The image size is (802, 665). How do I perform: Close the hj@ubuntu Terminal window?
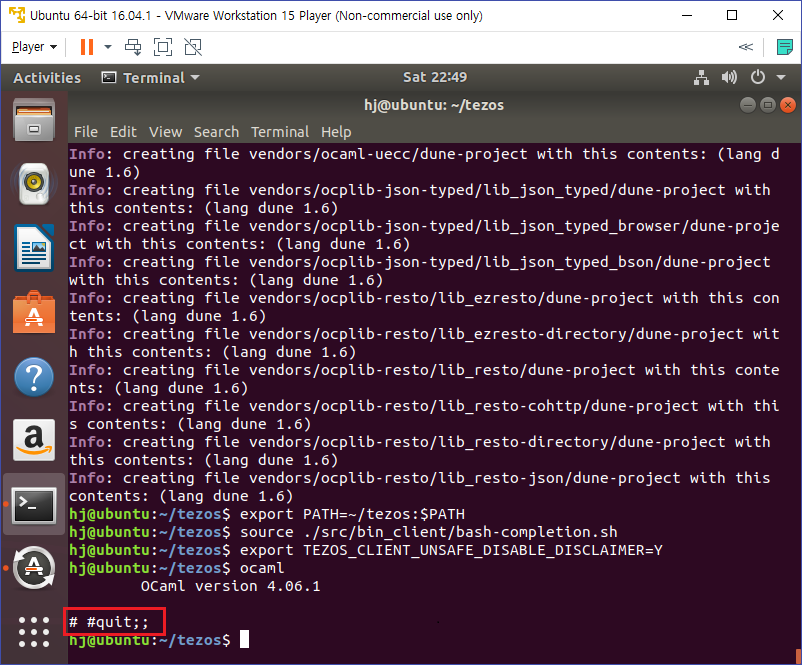[x=788, y=105]
